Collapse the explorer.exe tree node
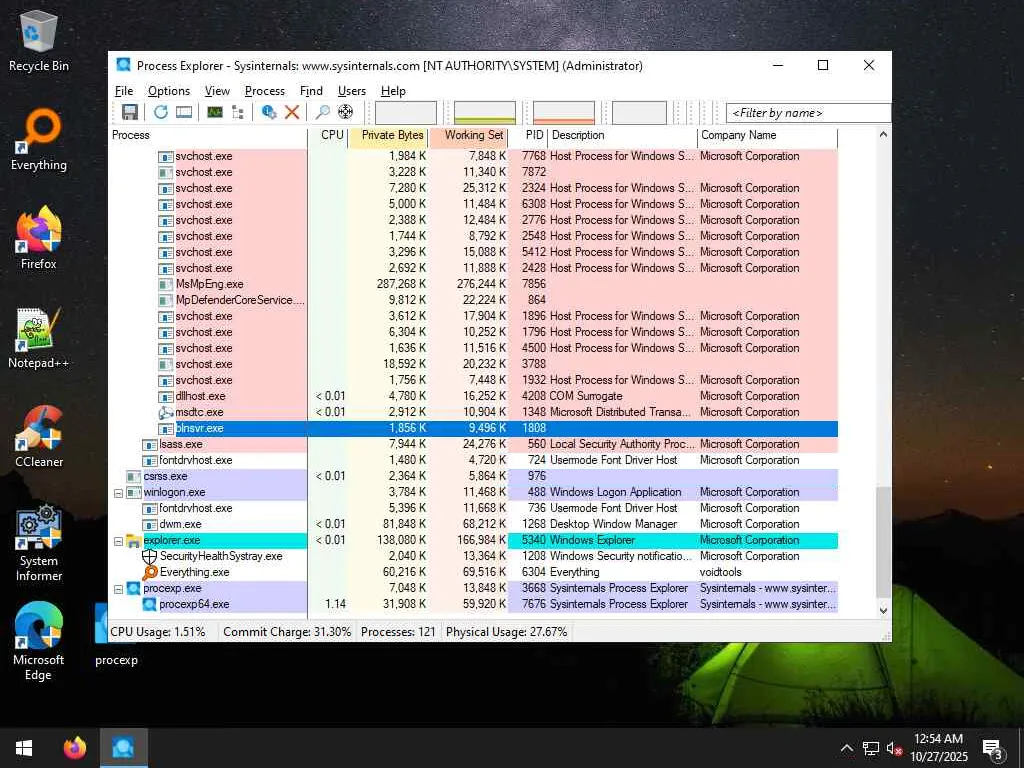This screenshot has height=768, width=1024. click(x=118, y=541)
